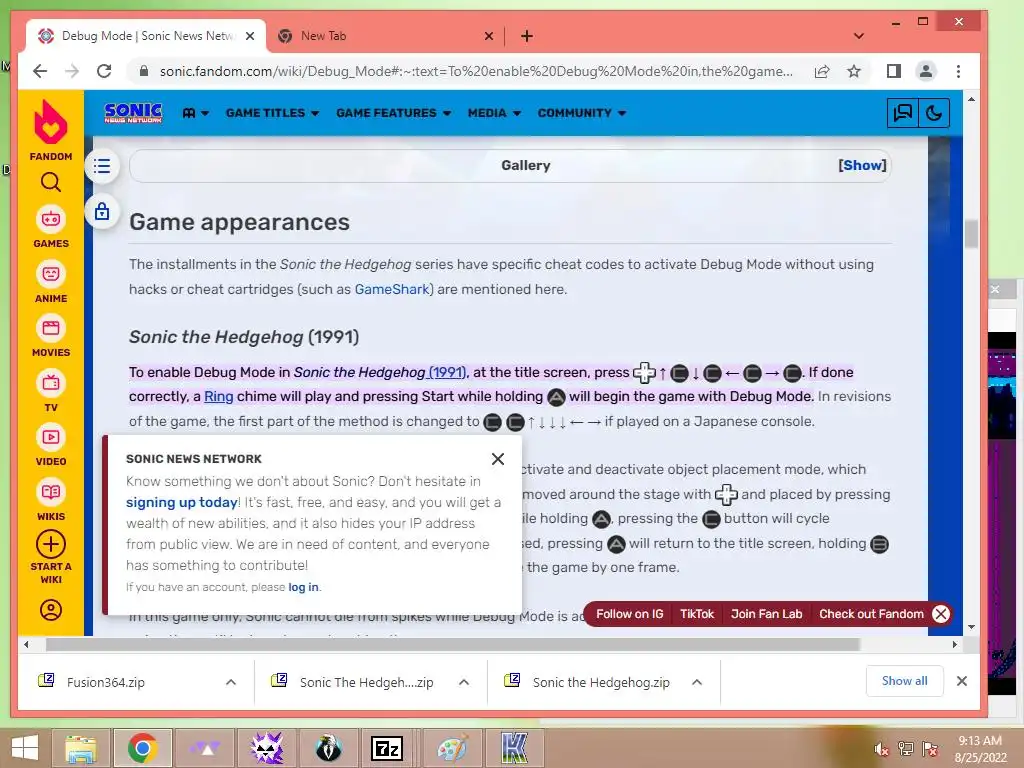Screen dimensions: 1024x768
Task: Close the New Tab tab
Action: point(488,36)
